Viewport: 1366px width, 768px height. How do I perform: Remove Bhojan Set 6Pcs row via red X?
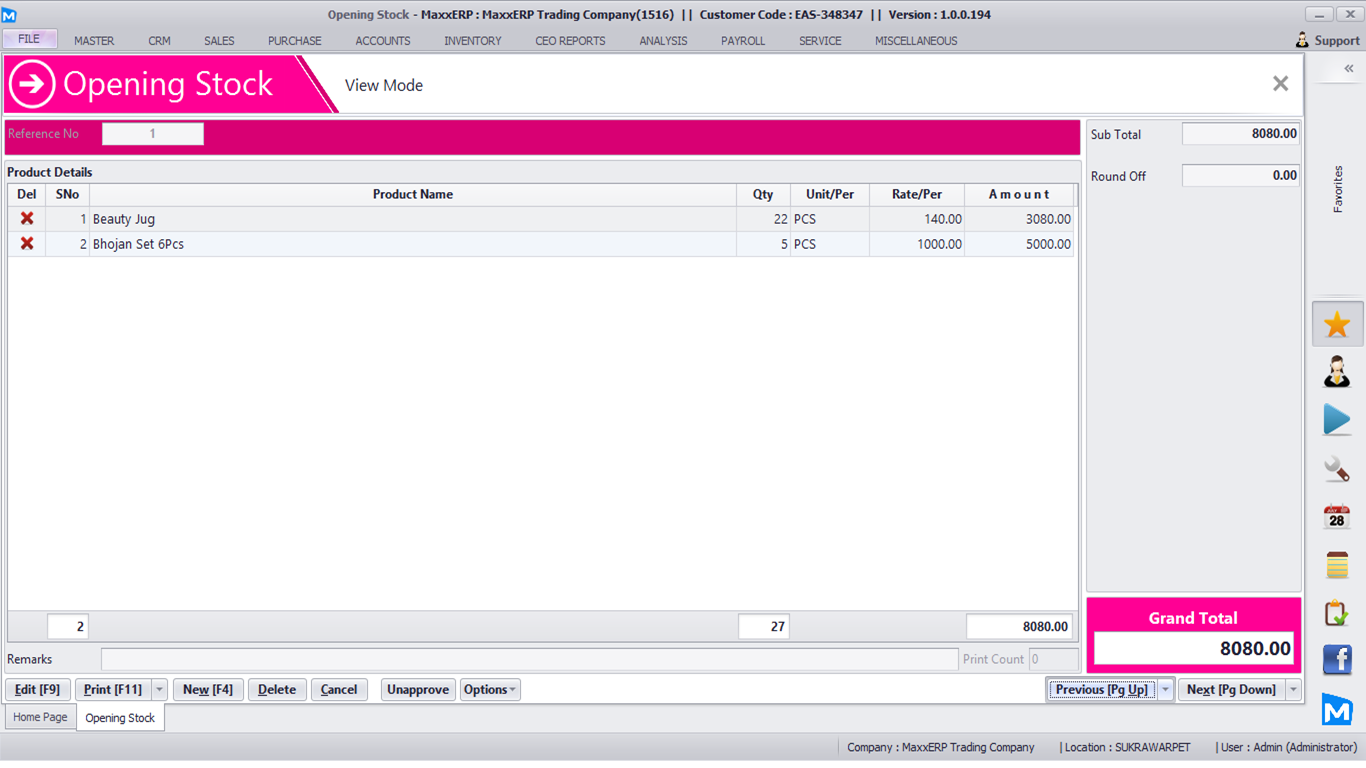[x=27, y=244]
